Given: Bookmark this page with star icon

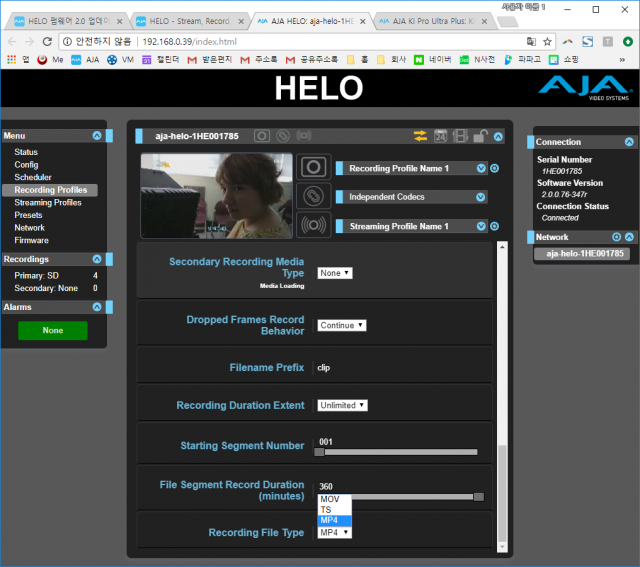Looking at the screenshot, I should 547,42.
